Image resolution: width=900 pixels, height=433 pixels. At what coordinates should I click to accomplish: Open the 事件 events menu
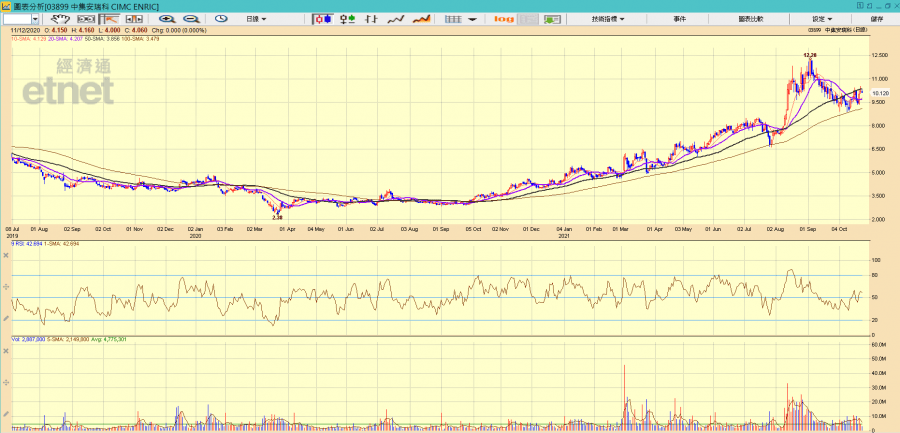(680, 19)
